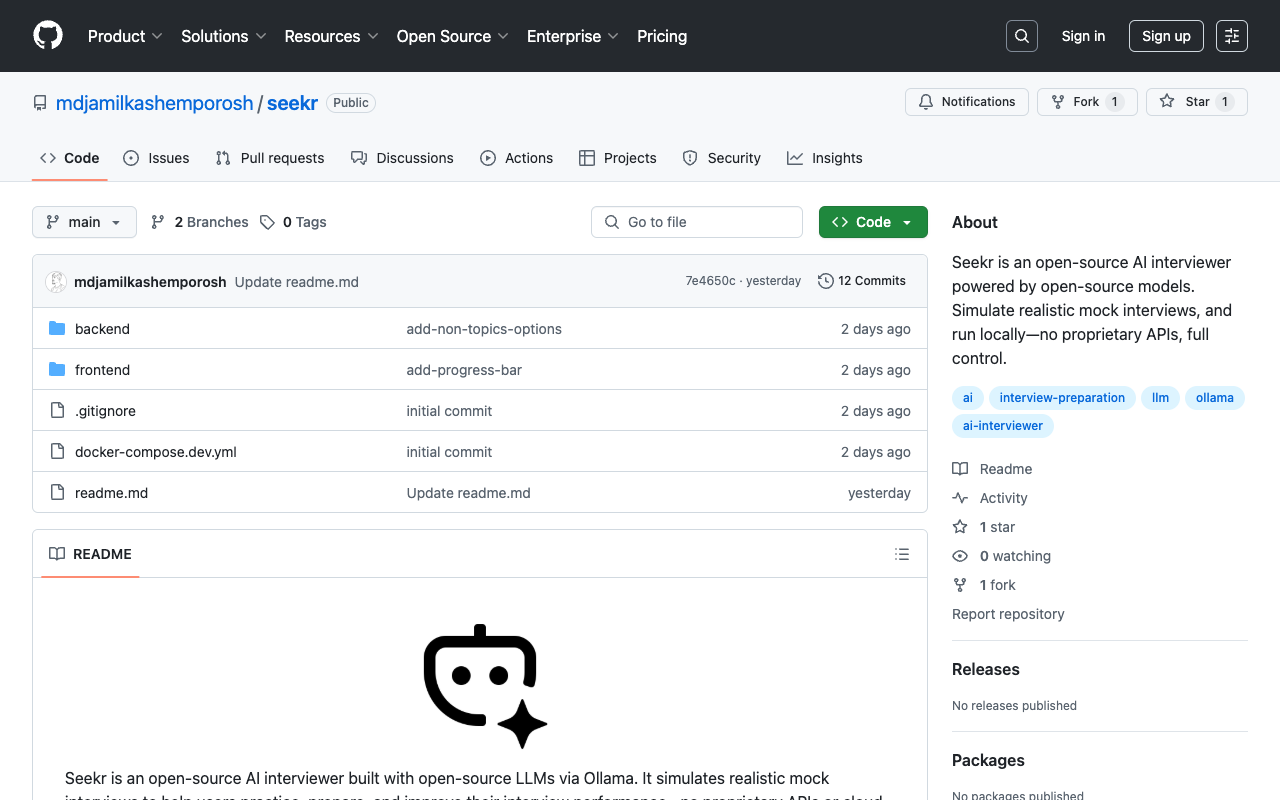This screenshot has width=1280, height=800.
Task: Open the main branch selector dropdown
Action: [x=84, y=222]
